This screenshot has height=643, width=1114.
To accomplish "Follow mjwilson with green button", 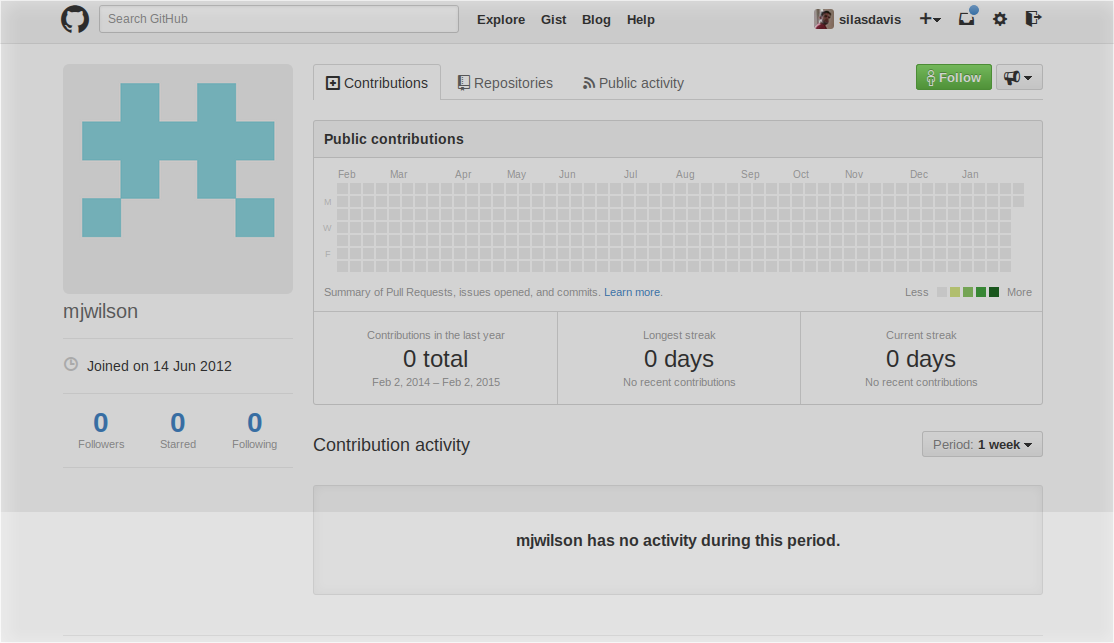I will click(x=953, y=77).
